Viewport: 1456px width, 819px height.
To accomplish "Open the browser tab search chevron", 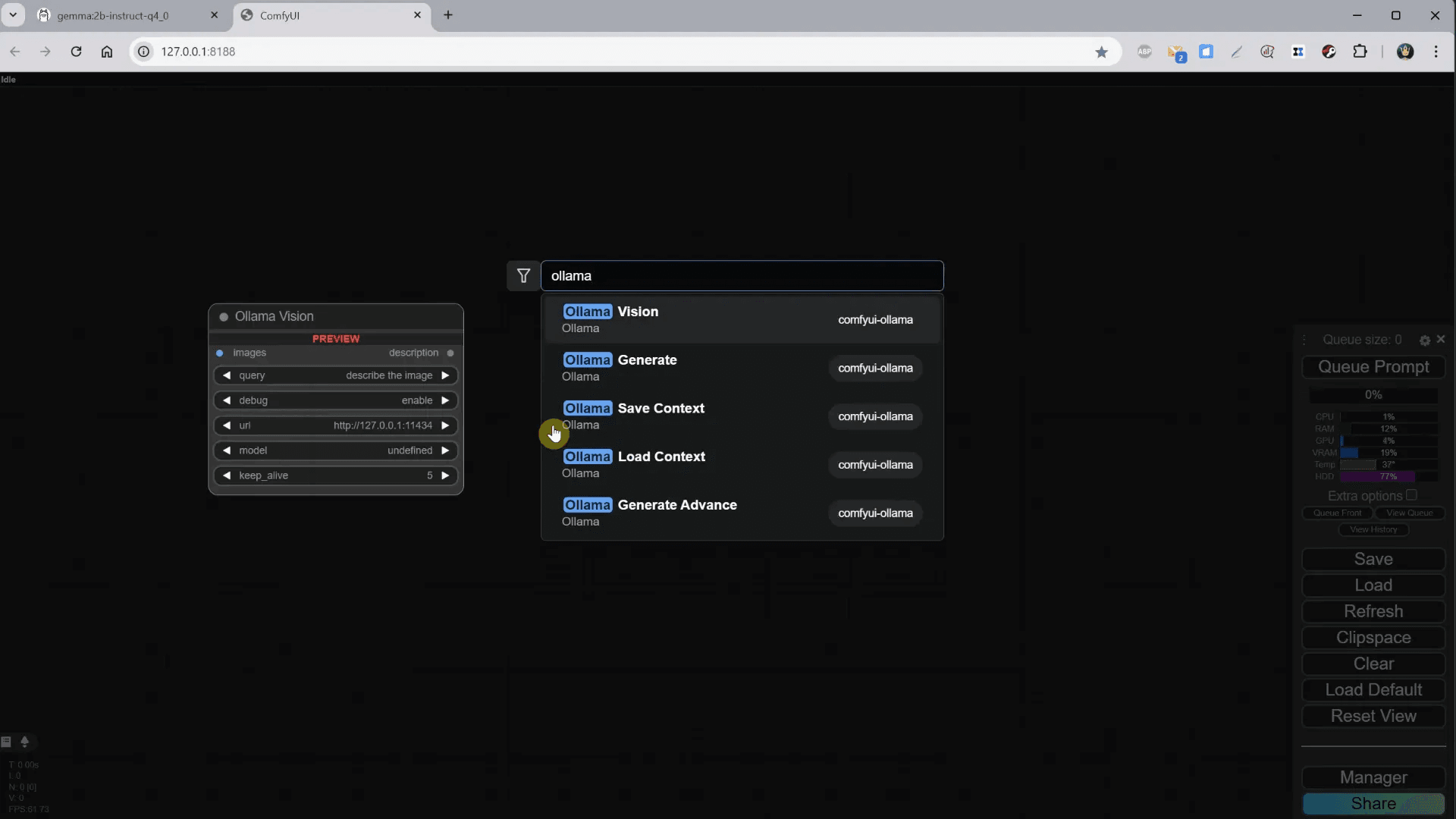I will click(13, 15).
